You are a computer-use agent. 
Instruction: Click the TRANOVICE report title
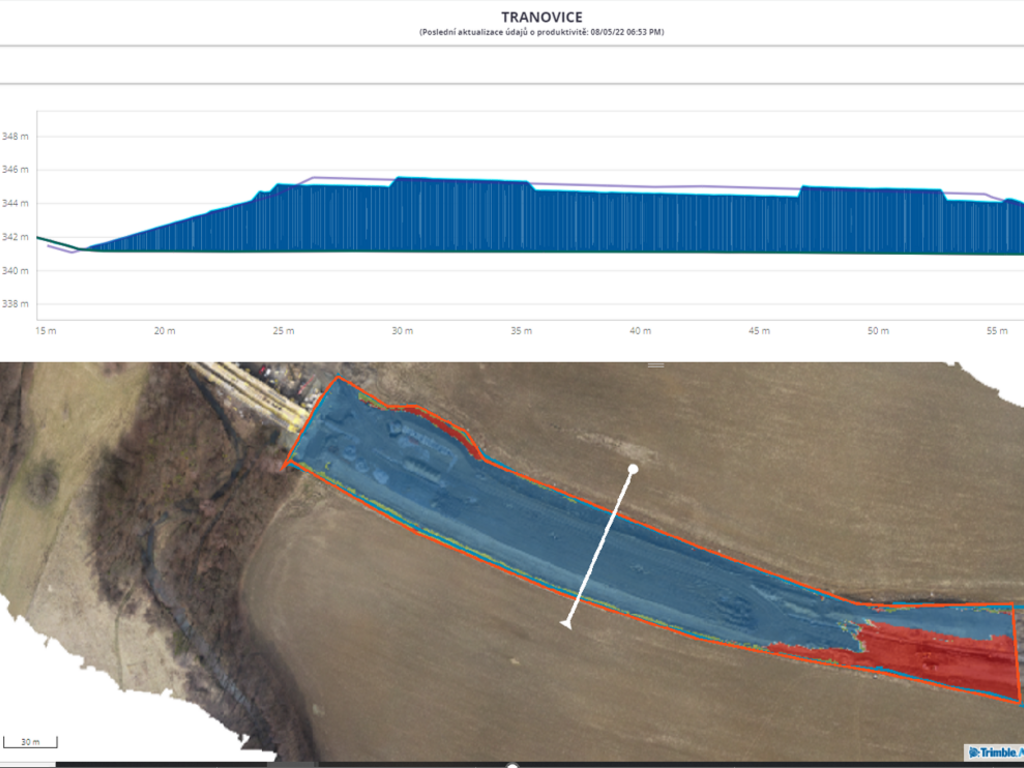pos(541,16)
